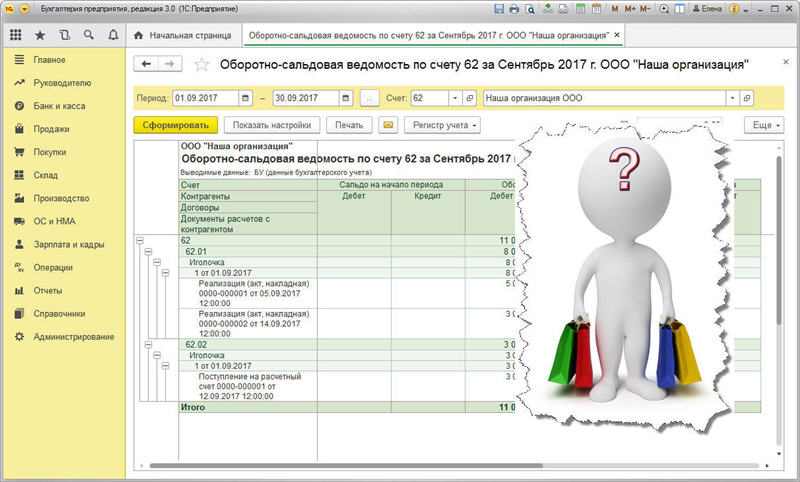Add report to favorites with star outline
Screen dimensions: 800x482
[x=202, y=64]
